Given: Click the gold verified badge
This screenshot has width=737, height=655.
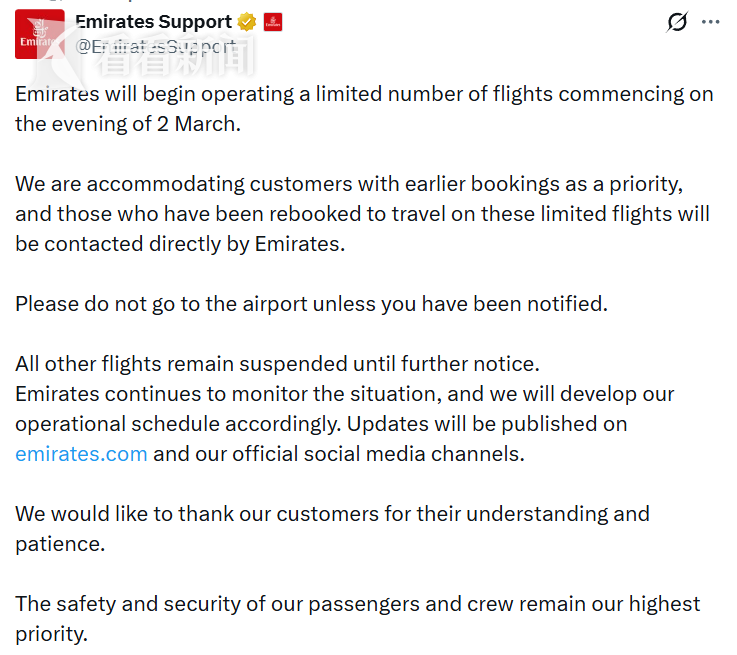Looking at the screenshot, I should [x=247, y=22].
